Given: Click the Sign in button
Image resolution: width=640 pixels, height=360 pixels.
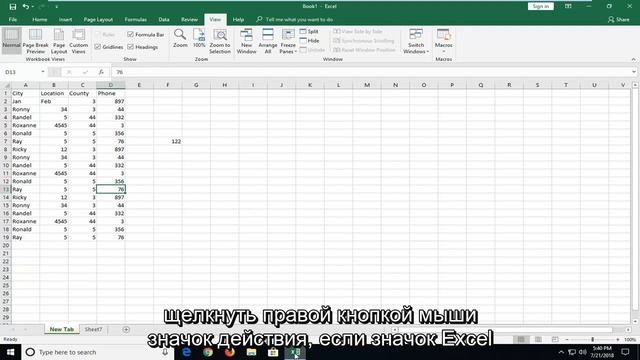Looking at the screenshot, I should pos(540,6).
